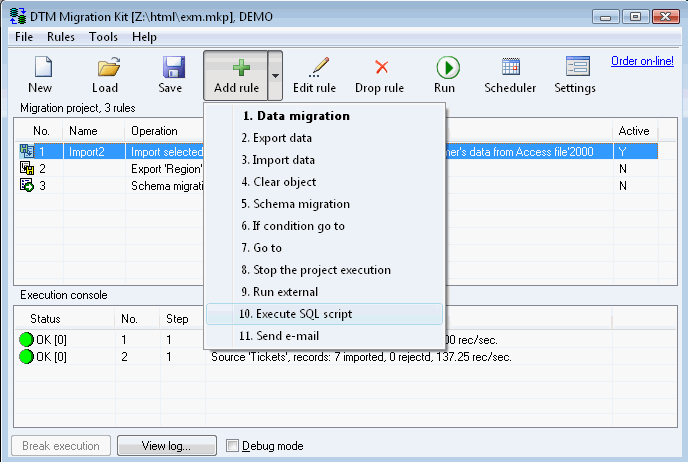The image size is (688, 462).
Task: Click the Load project folder icon
Action: coord(108,67)
